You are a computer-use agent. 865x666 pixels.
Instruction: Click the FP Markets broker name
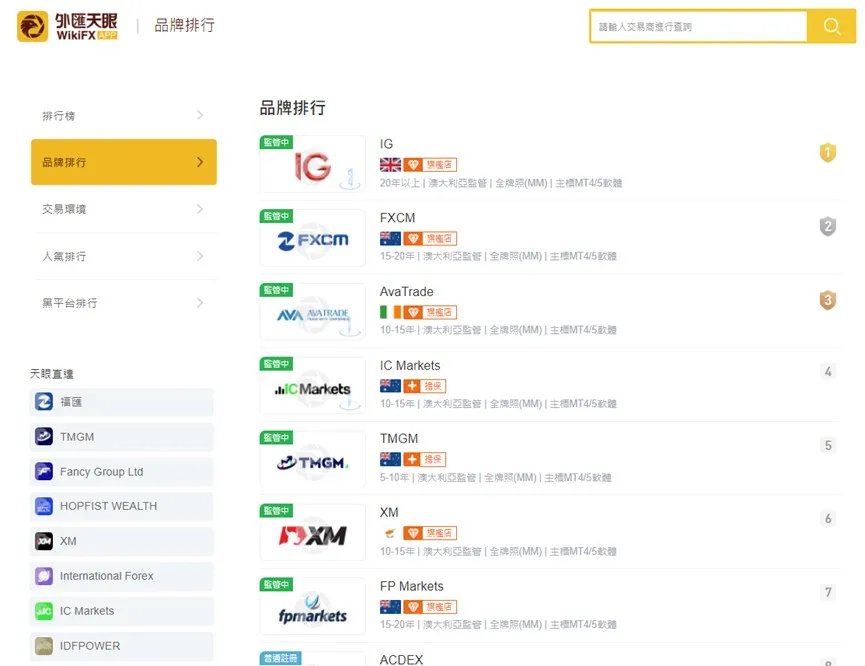(x=412, y=586)
